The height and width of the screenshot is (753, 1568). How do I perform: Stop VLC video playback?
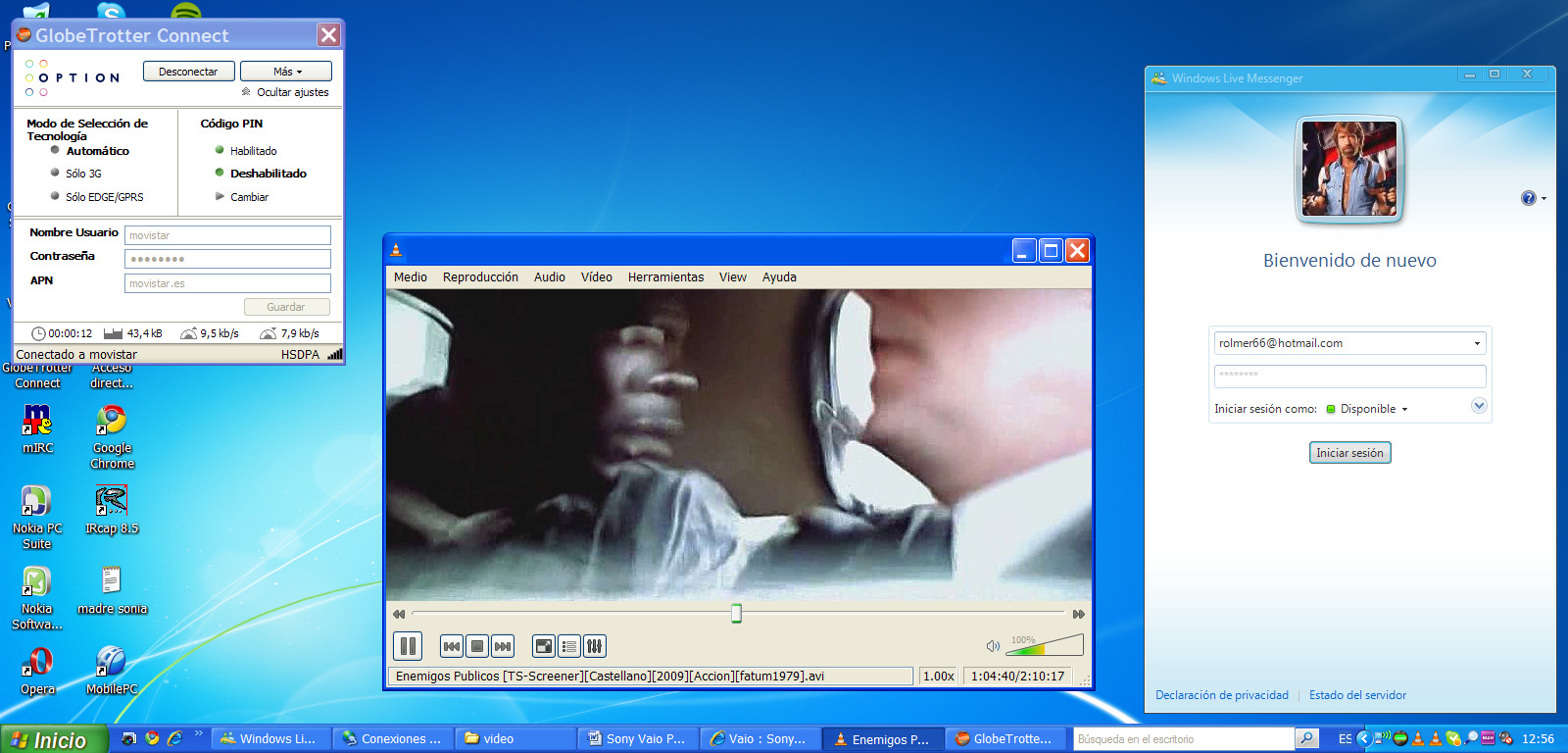click(x=477, y=646)
